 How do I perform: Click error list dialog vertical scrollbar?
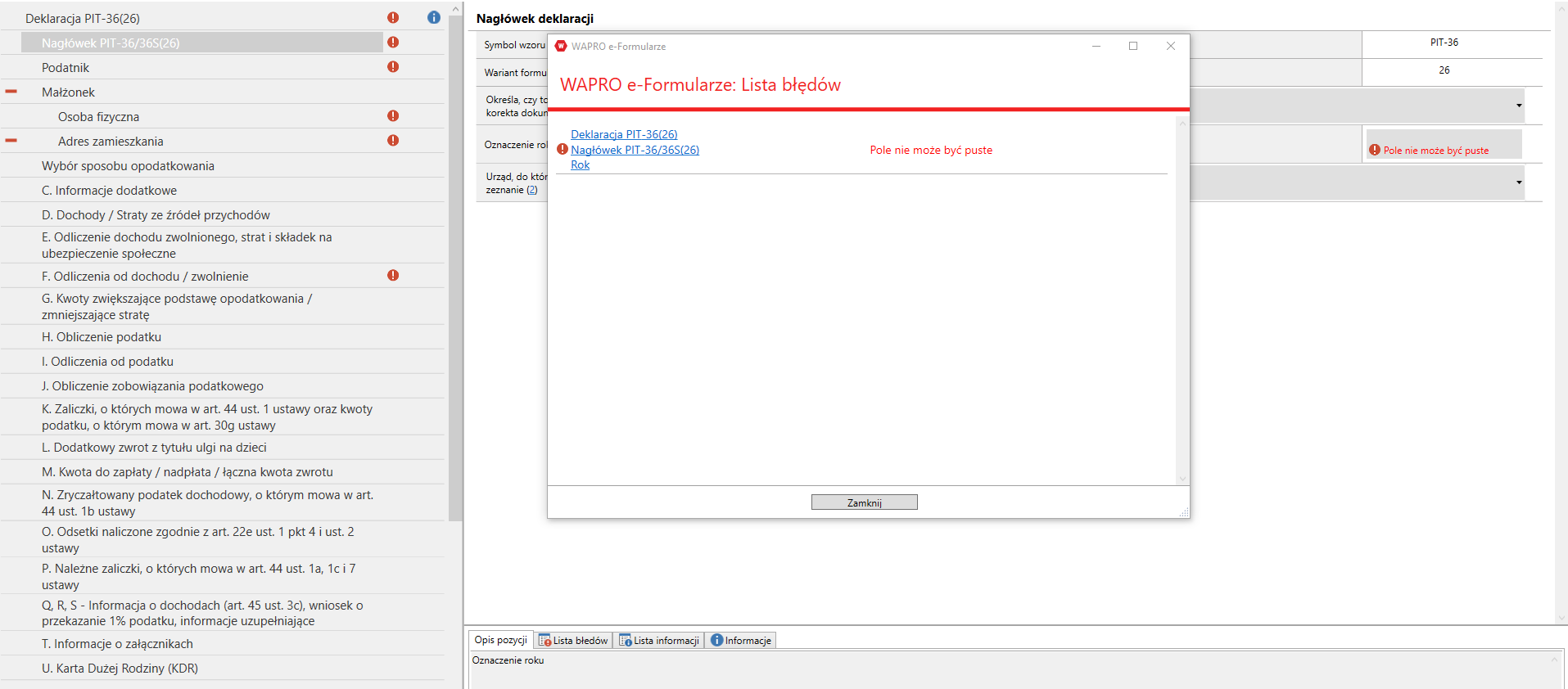coord(1182,300)
